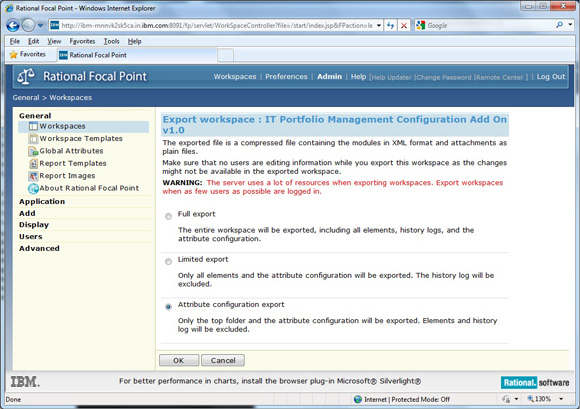Image resolution: width=580 pixels, height=409 pixels.
Task: Click the Stop loading red X icon
Action: (x=404, y=26)
